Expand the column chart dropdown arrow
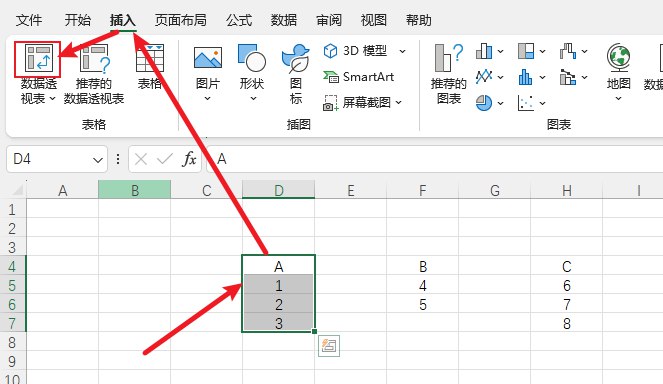This screenshot has height=384, width=663. [501, 52]
